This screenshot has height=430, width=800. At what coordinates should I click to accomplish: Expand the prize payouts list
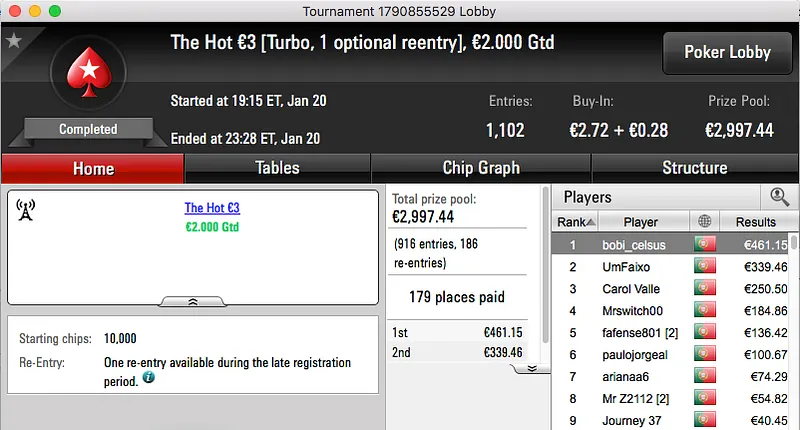(531, 368)
